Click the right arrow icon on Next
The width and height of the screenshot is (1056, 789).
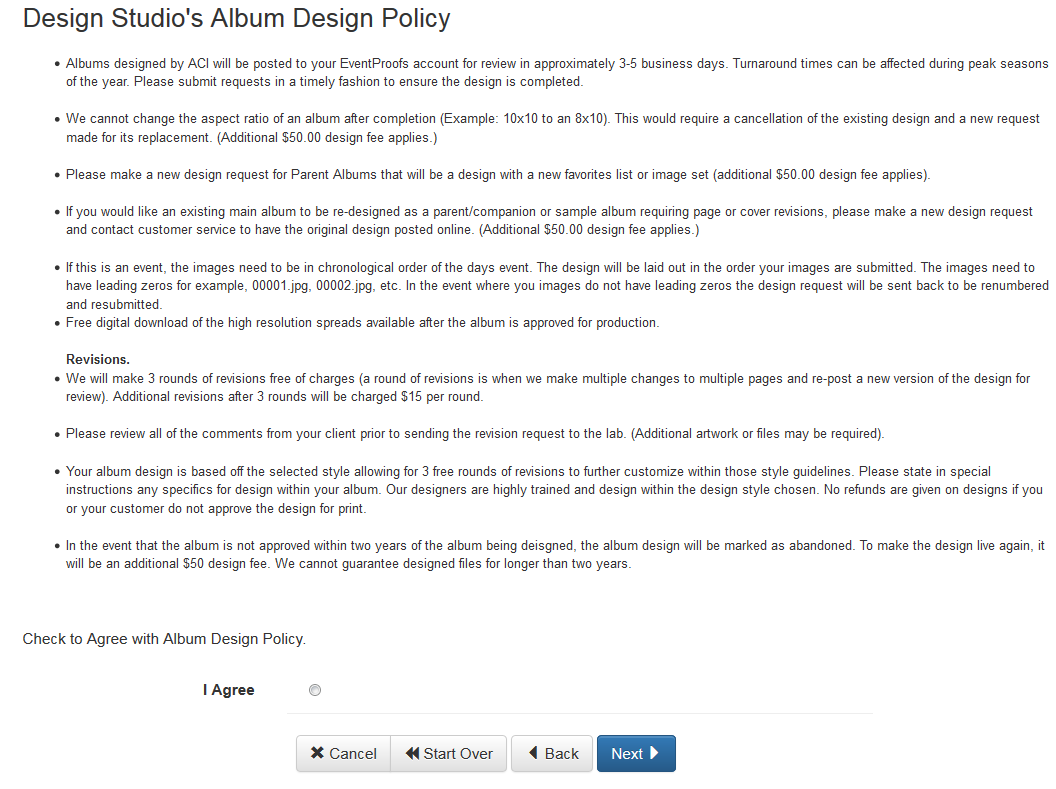[x=654, y=753]
